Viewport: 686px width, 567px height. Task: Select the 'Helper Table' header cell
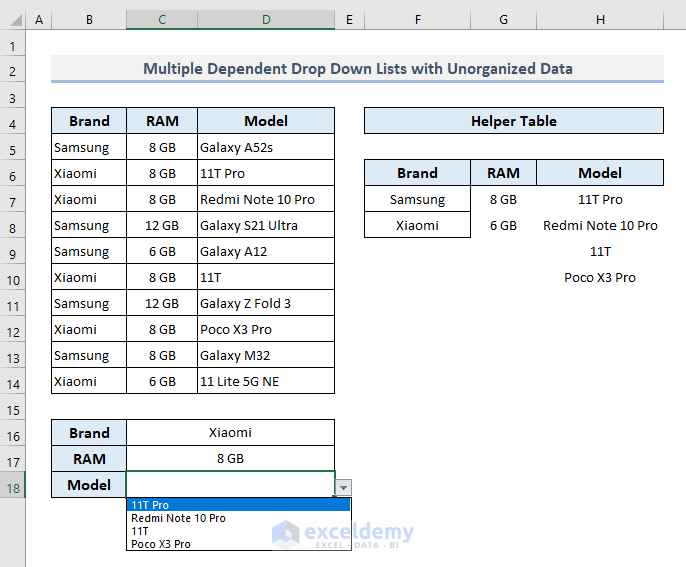514,121
